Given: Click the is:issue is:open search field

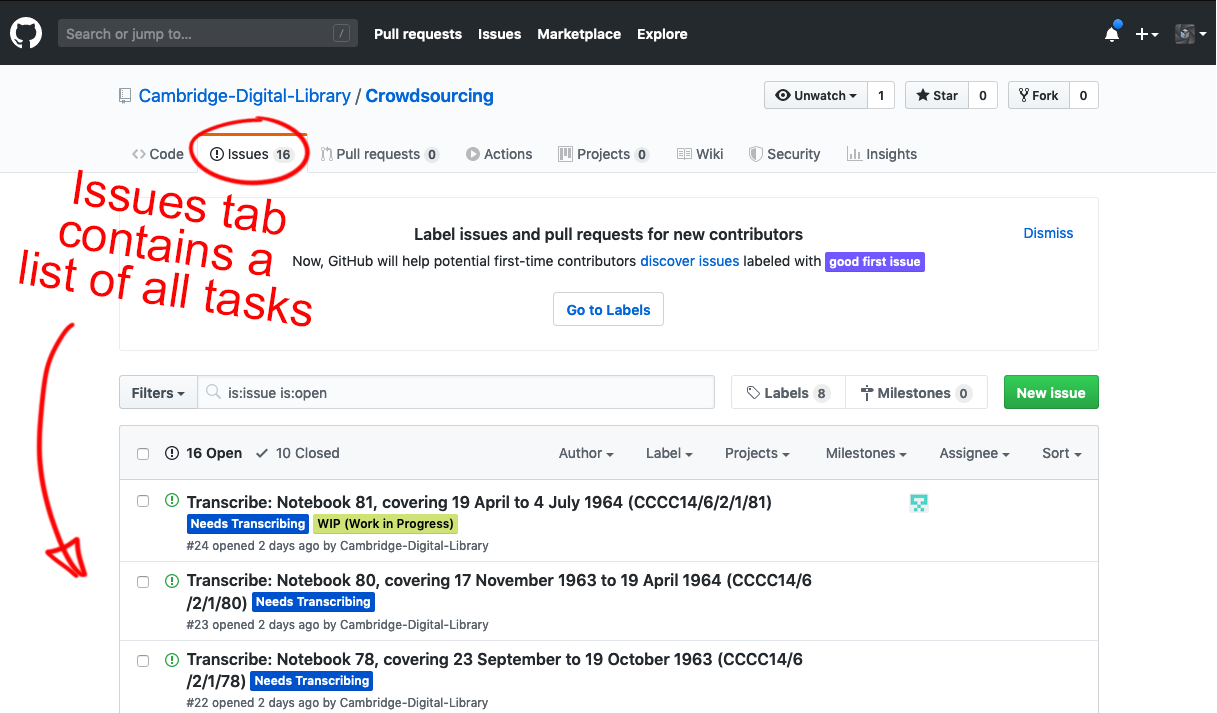Looking at the screenshot, I should point(456,393).
